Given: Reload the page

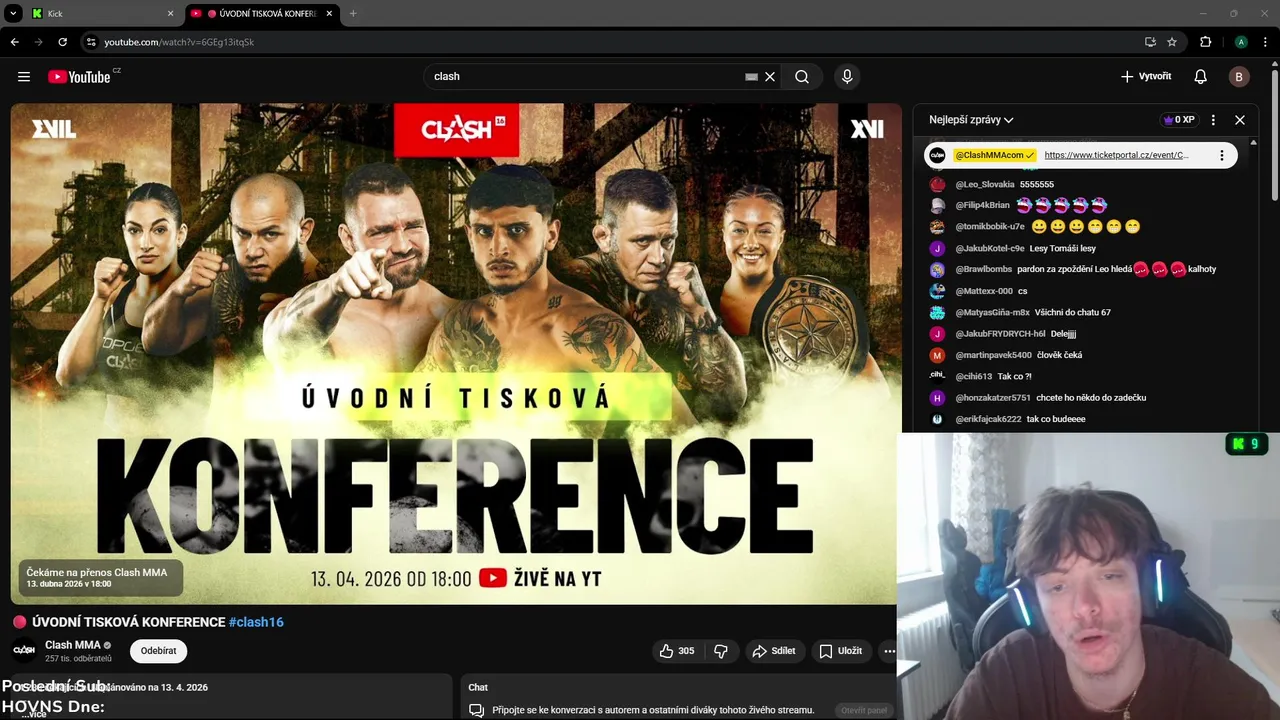Looking at the screenshot, I should pos(62,42).
